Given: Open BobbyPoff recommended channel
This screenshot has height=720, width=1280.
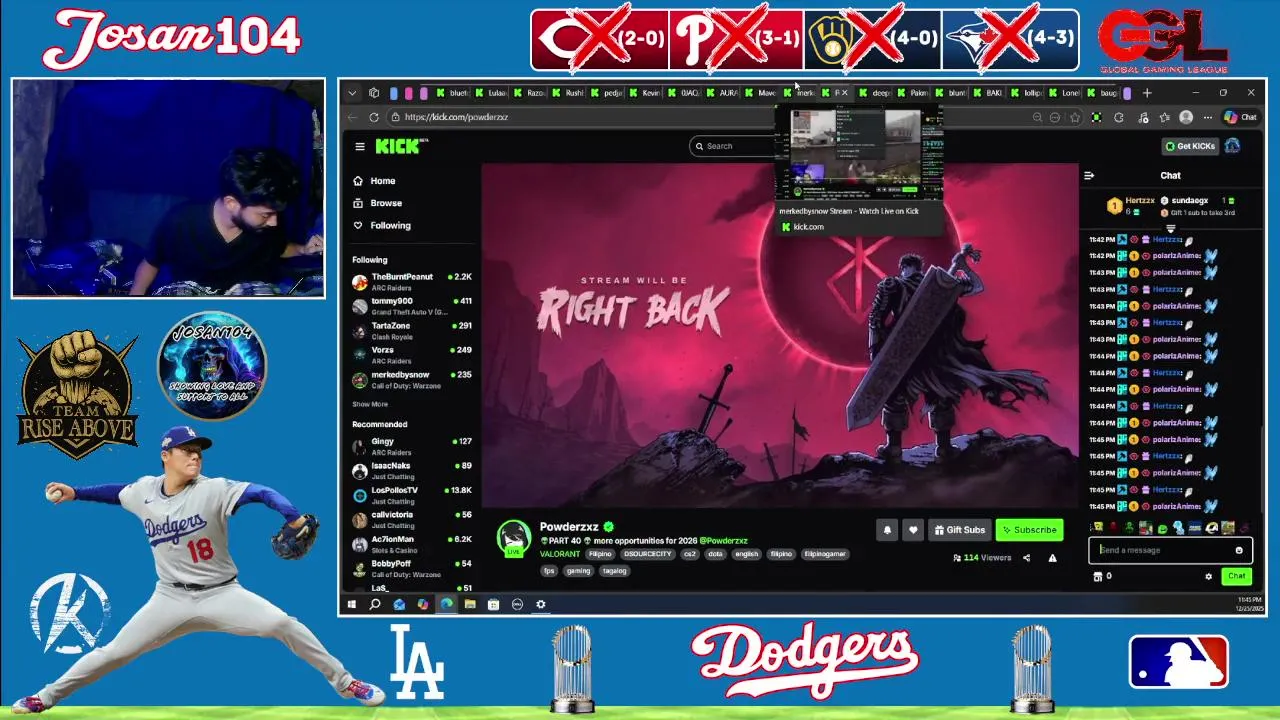Looking at the screenshot, I should (412, 568).
